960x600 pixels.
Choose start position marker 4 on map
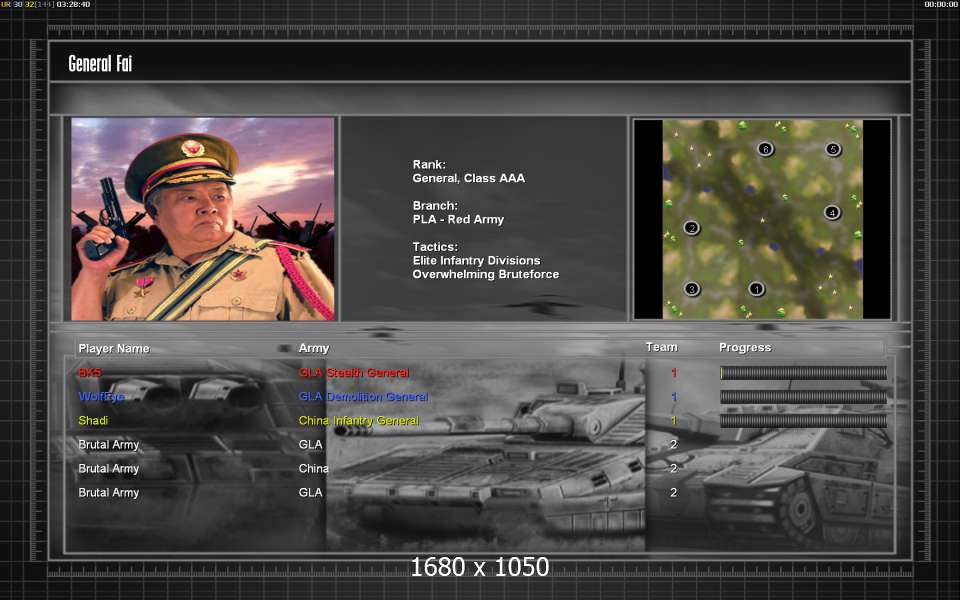tap(831, 212)
